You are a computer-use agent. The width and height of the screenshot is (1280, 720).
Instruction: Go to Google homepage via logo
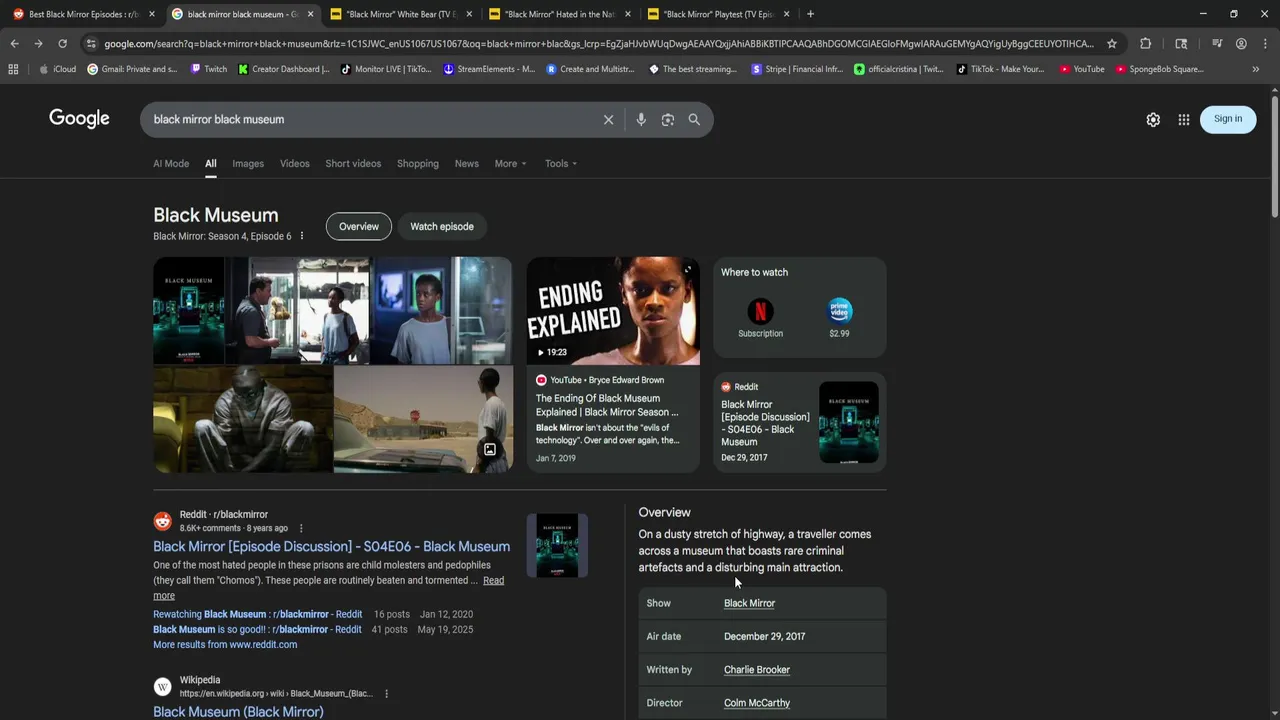79,119
